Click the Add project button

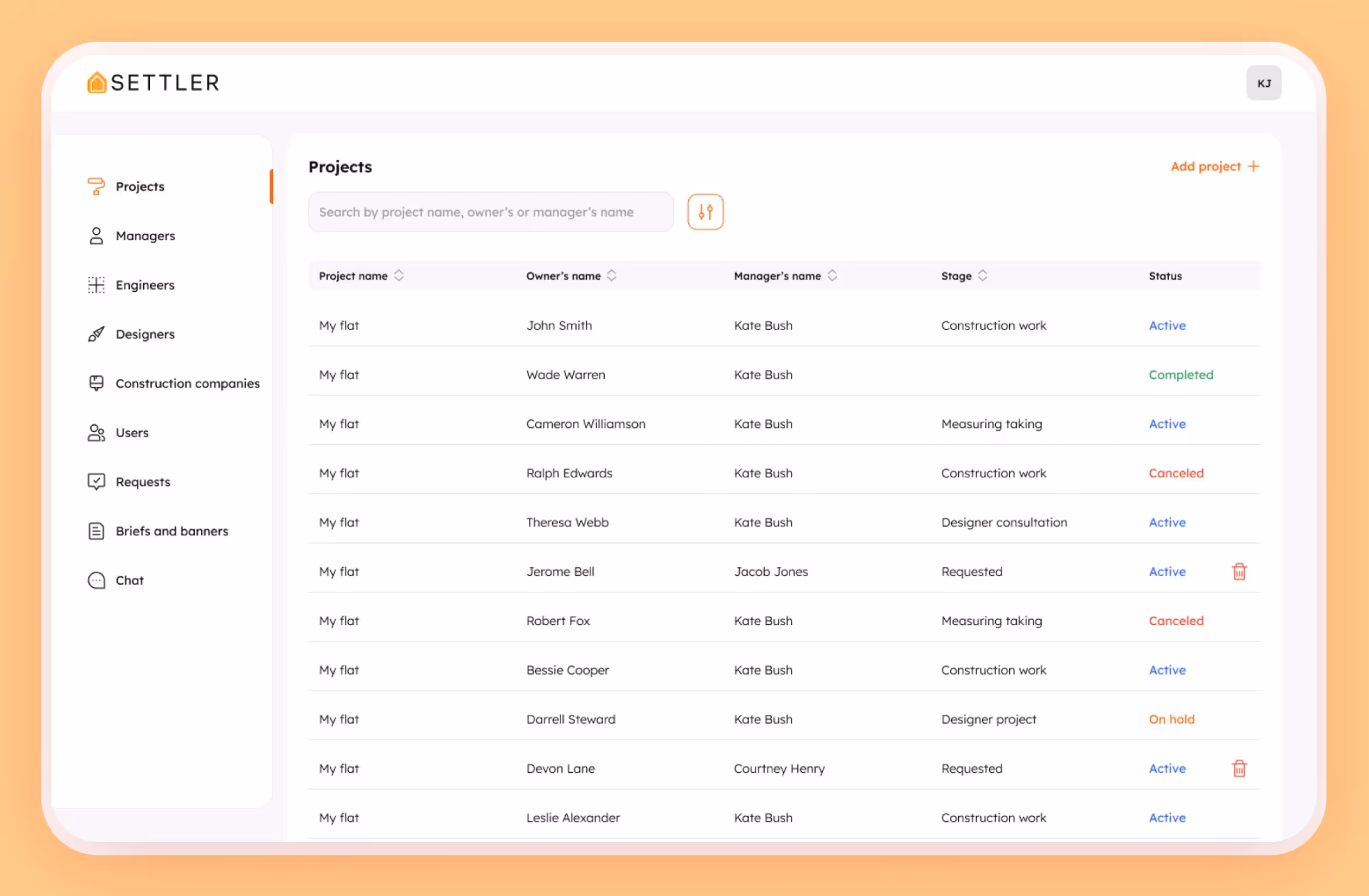tap(1215, 166)
